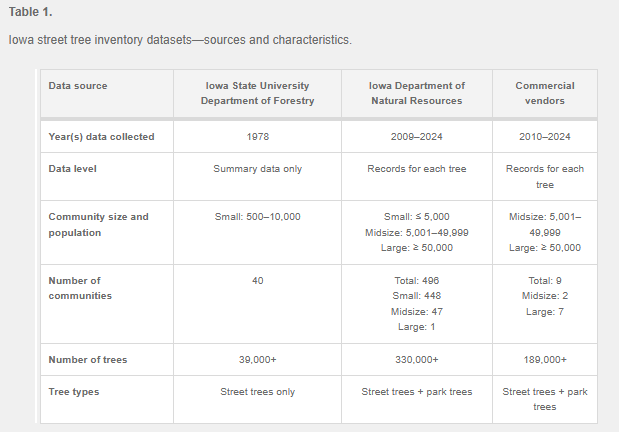Click the 1978 cell
Screen dimensions: 619x432
257,136
